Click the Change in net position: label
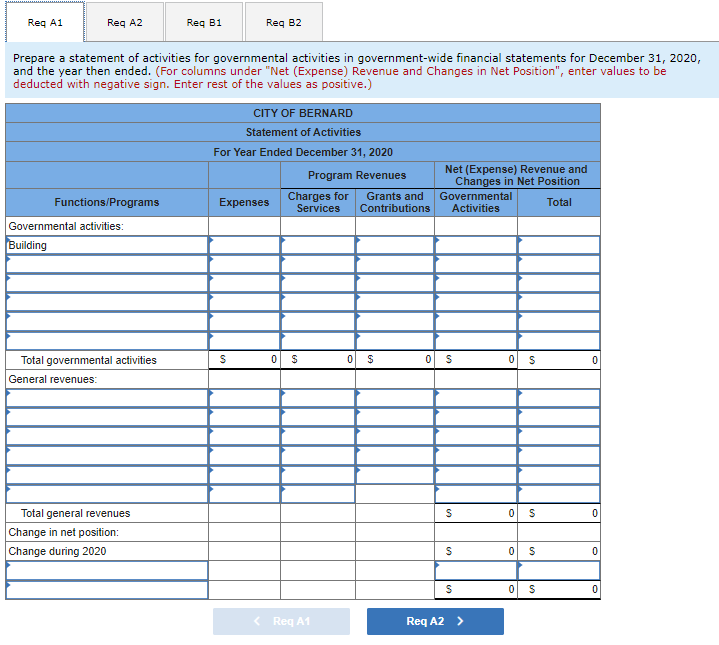The width and height of the screenshot is (719, 645). [63, 532]
